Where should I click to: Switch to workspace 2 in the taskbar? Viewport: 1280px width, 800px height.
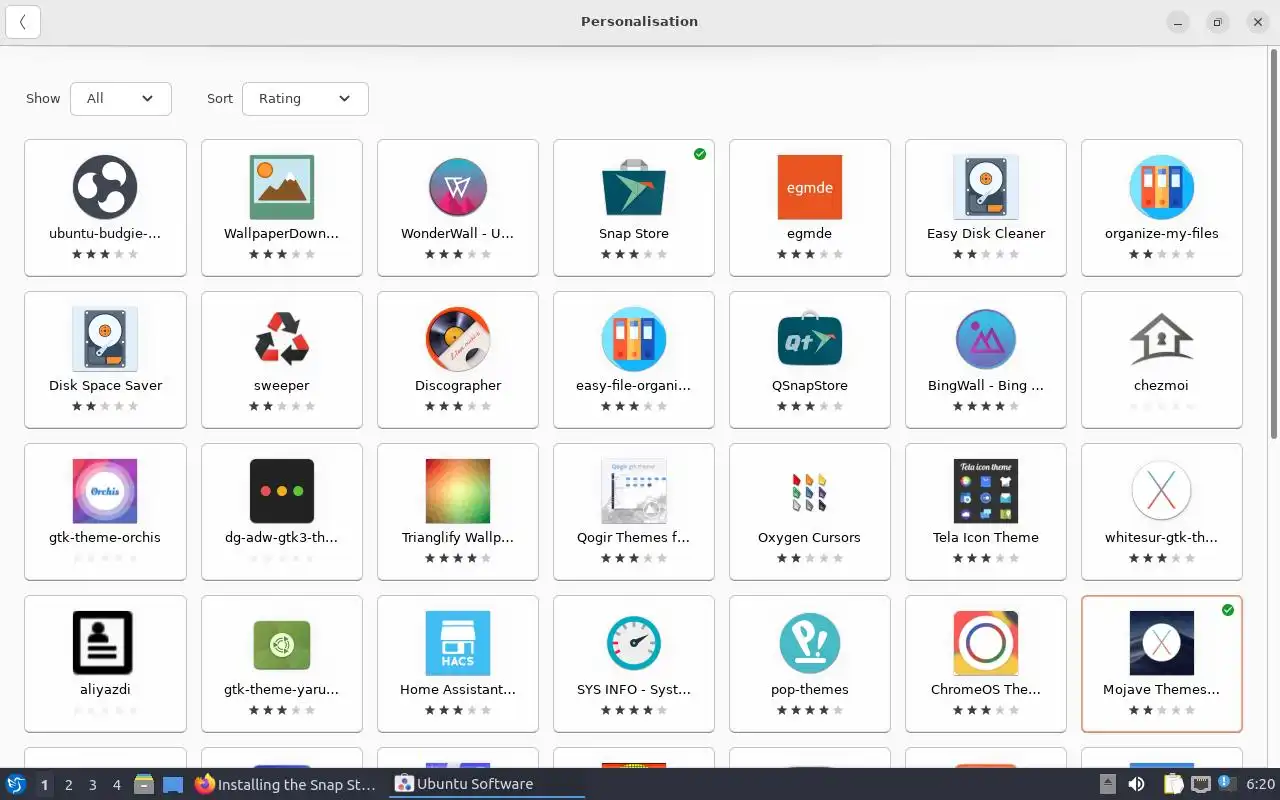[69, 785]
